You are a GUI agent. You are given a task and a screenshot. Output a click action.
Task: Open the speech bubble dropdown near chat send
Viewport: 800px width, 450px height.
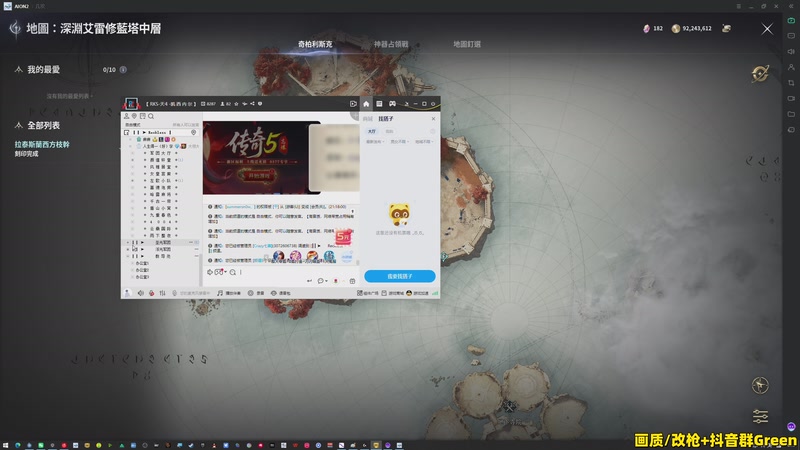coord(322,281)
